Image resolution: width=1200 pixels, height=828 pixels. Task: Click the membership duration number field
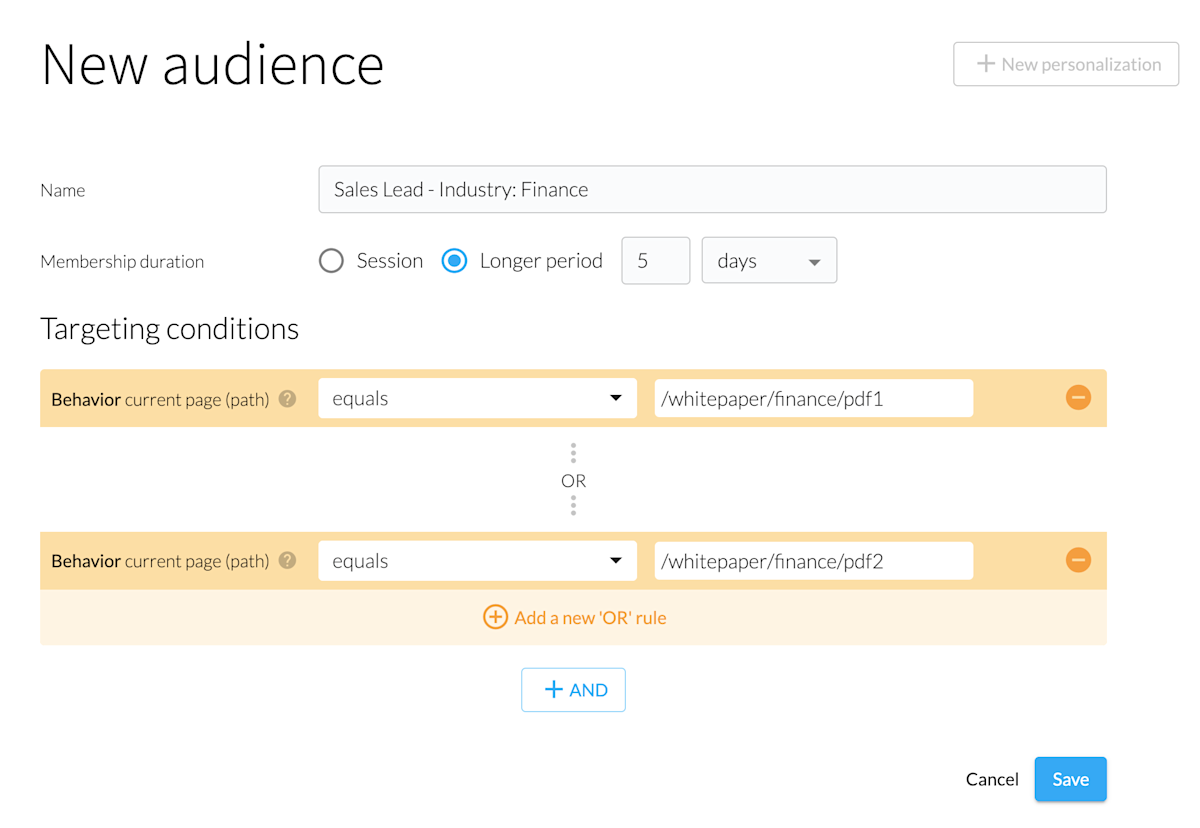(x=655, y=261)
